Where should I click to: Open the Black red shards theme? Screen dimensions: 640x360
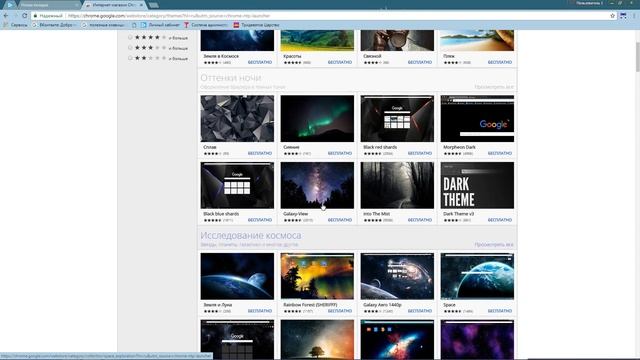point(397,119)
